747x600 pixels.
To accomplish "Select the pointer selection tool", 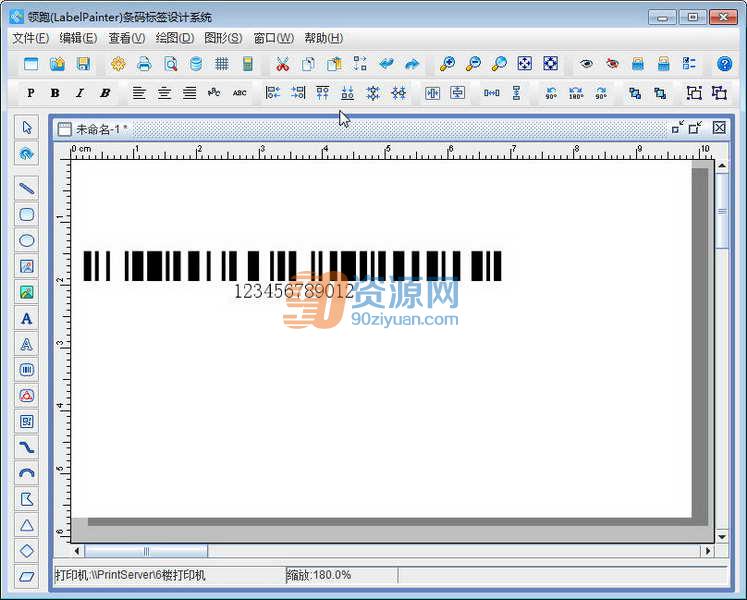I will 27,128.
